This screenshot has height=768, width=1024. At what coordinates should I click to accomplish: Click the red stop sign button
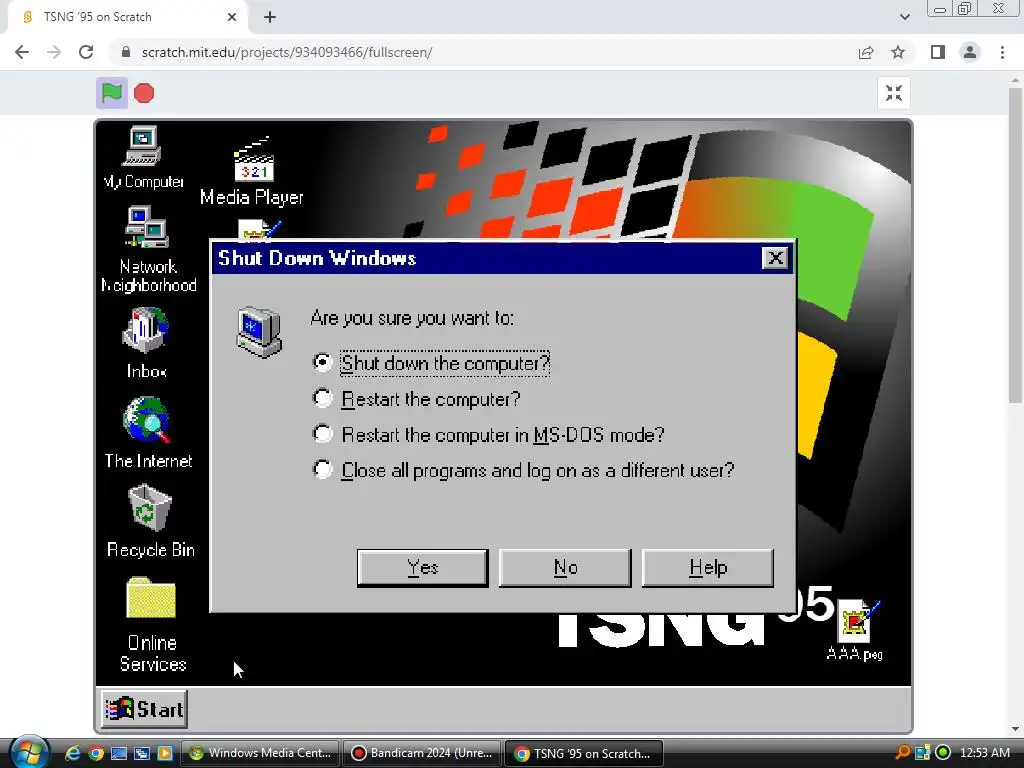tap(144, 93)
